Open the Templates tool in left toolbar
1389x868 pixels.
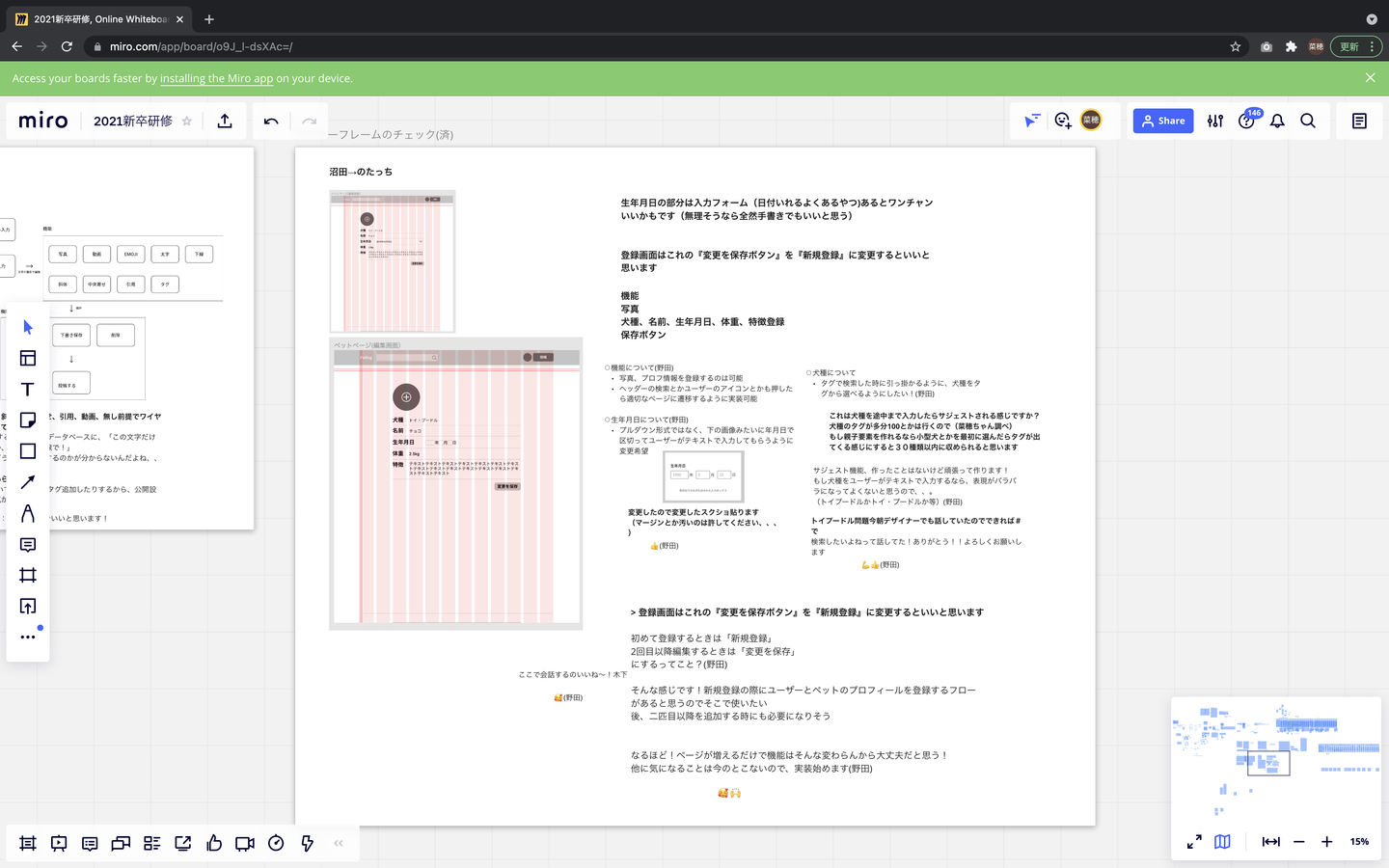pos(28,359)
